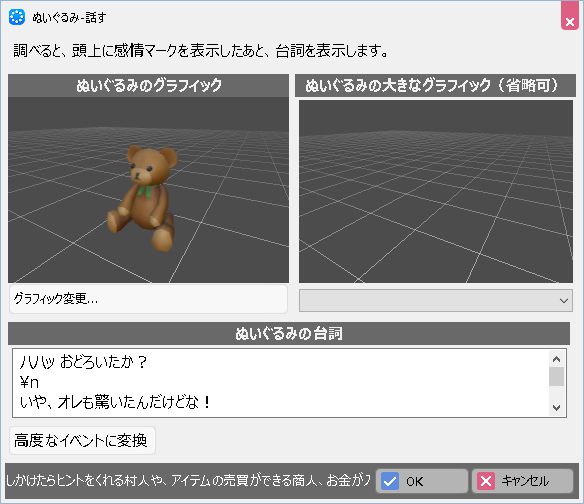
Task: Click the ¥n line in the dialogue
Action: coord(29,382)
